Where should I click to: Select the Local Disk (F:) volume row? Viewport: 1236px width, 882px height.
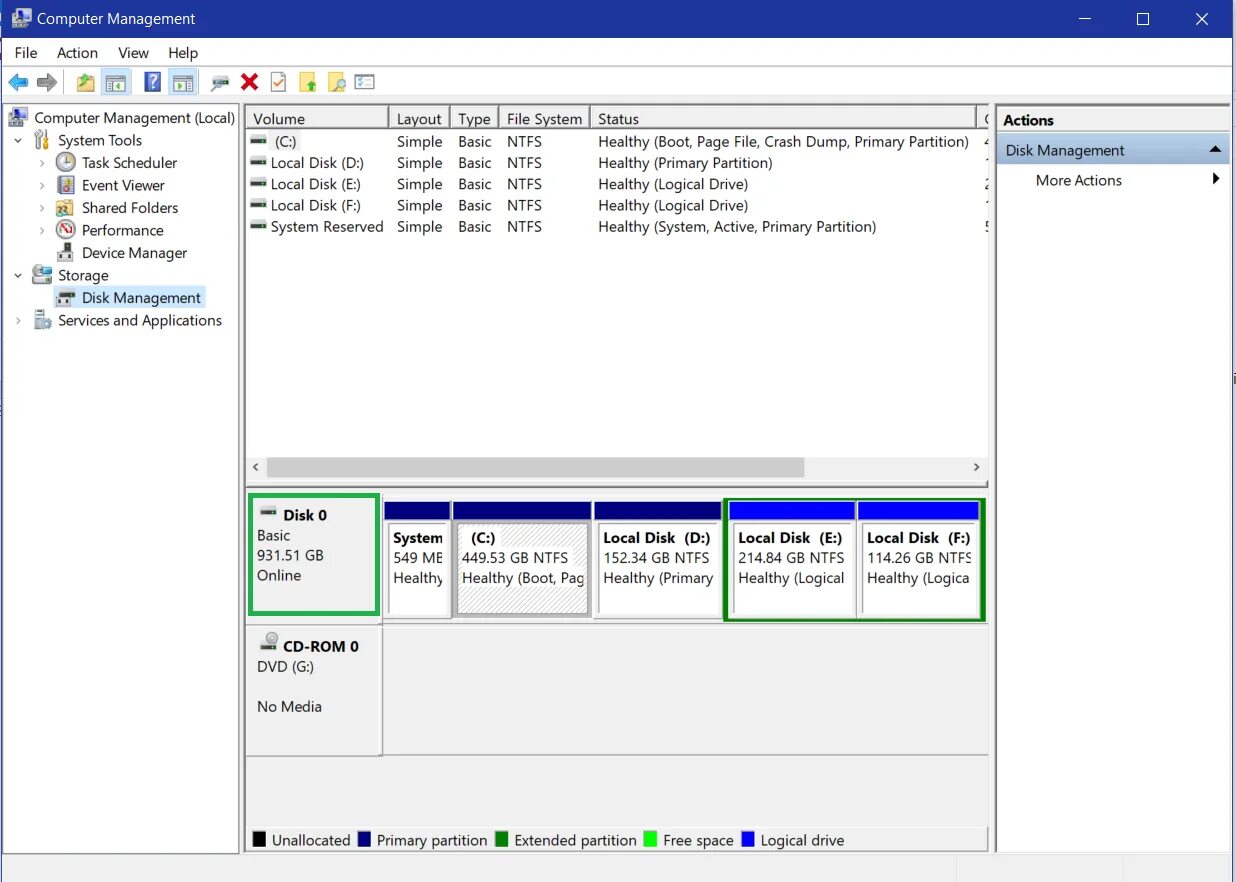click(x=616, y=205)
